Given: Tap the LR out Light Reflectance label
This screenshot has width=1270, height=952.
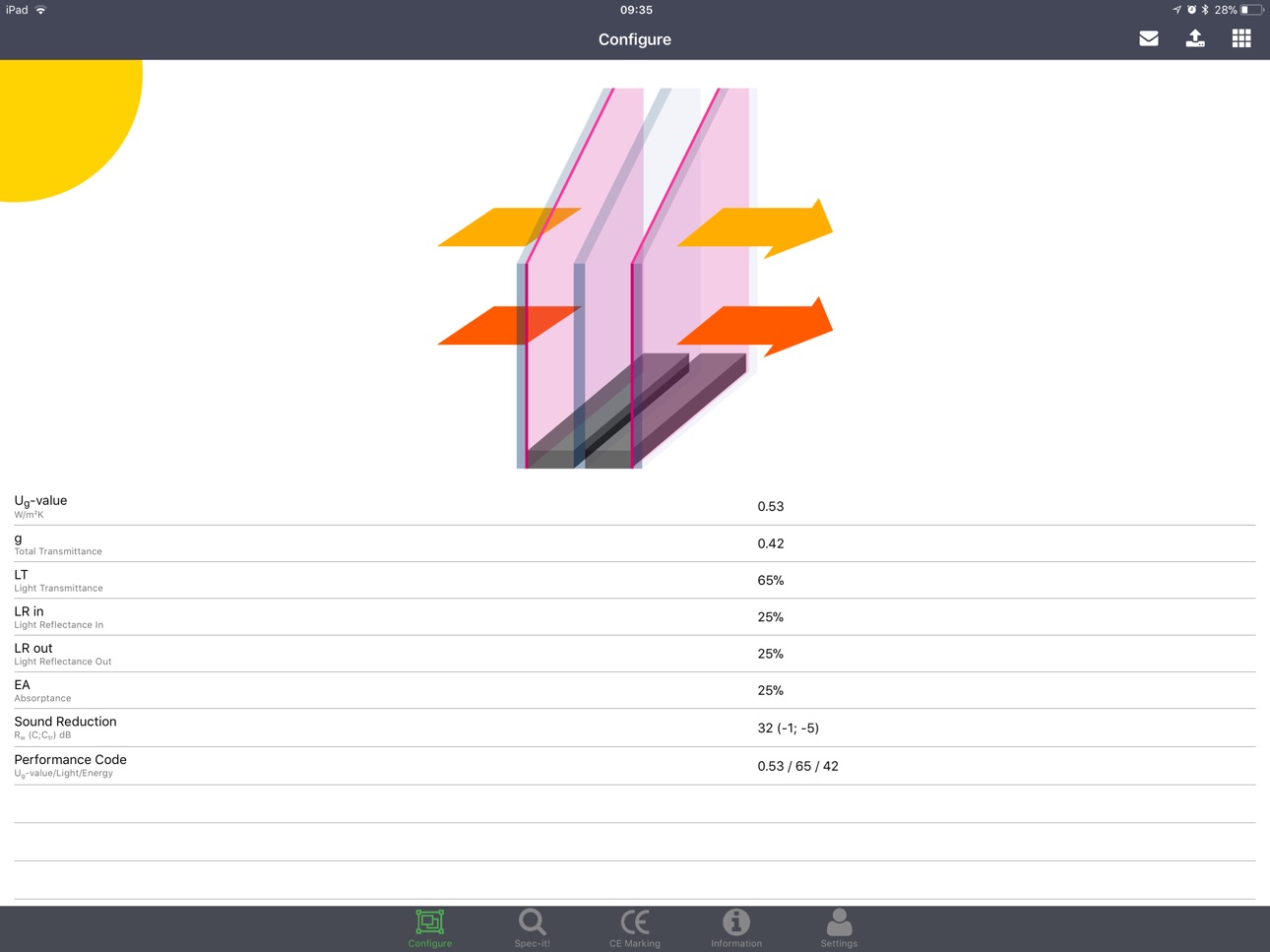Looking at the screenshot, I should coord(63,654).
